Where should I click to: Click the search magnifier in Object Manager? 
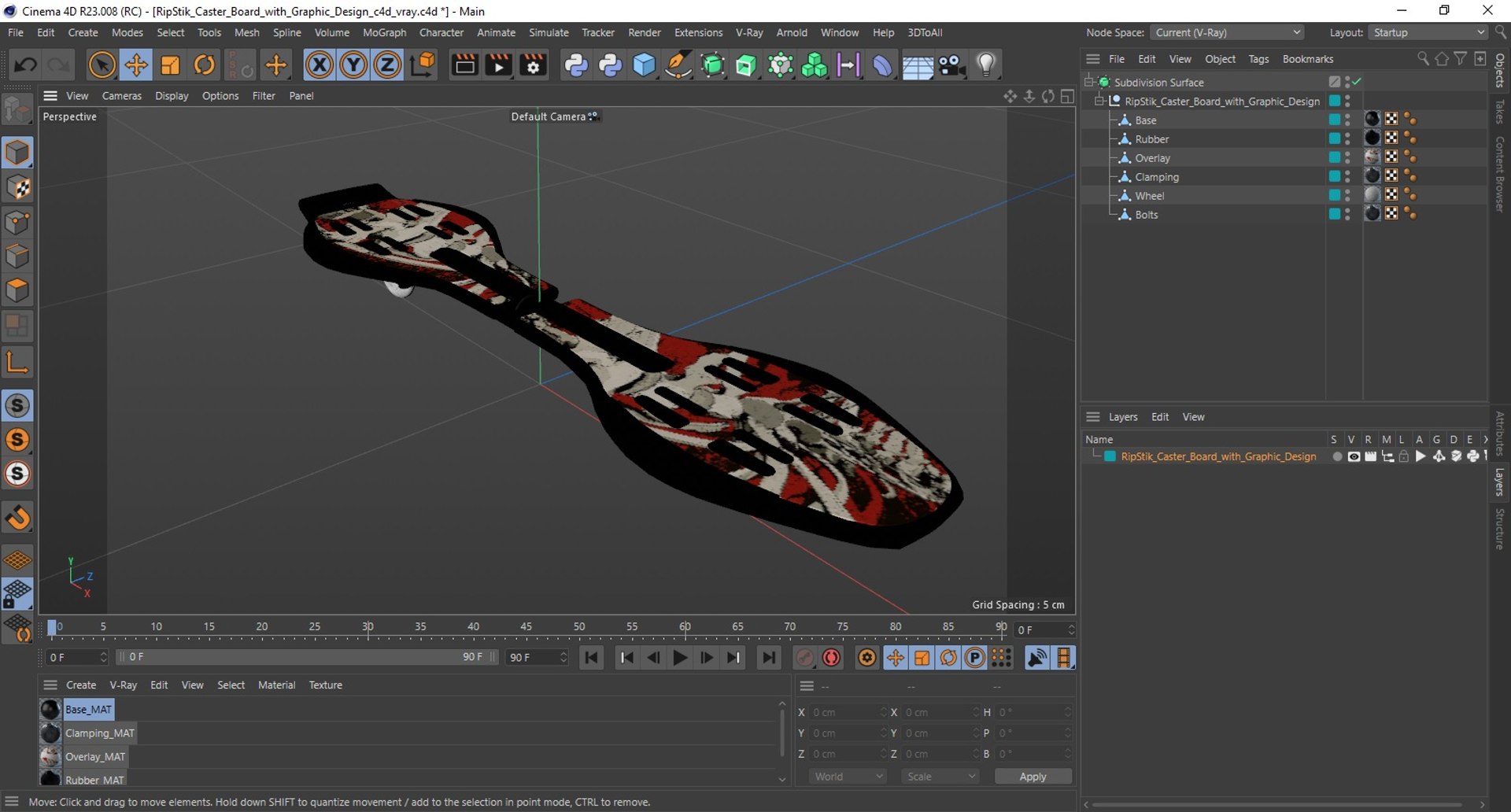click(x=1422, y=59)
